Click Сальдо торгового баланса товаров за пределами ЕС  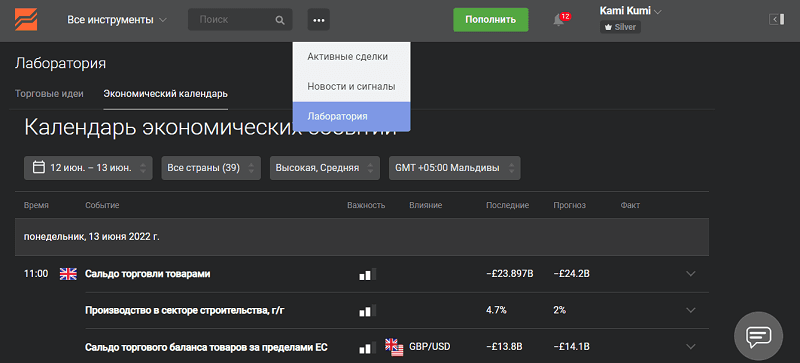(x=206, y=347)
